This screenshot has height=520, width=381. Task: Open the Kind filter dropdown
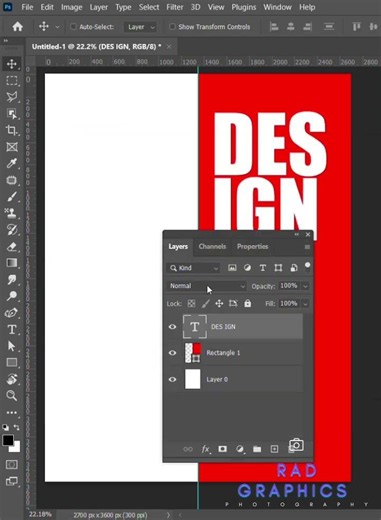[193, 268]
